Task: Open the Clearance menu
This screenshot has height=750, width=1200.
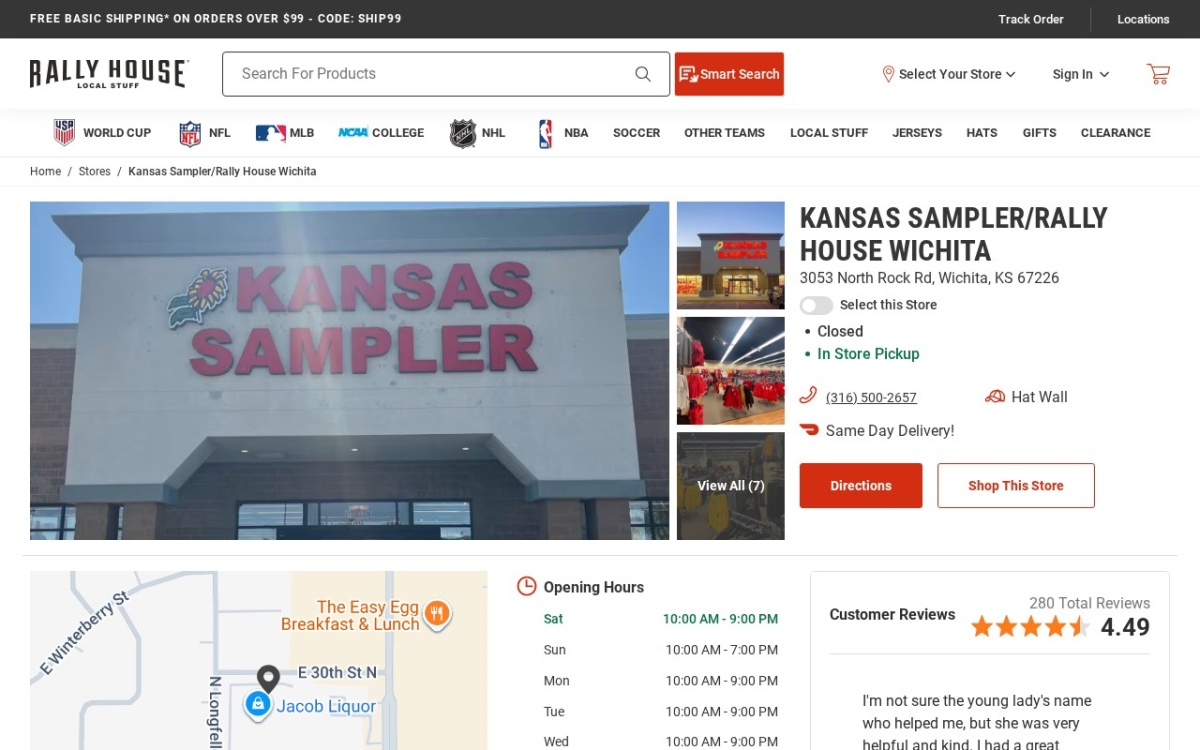Action: (1115, 133)
